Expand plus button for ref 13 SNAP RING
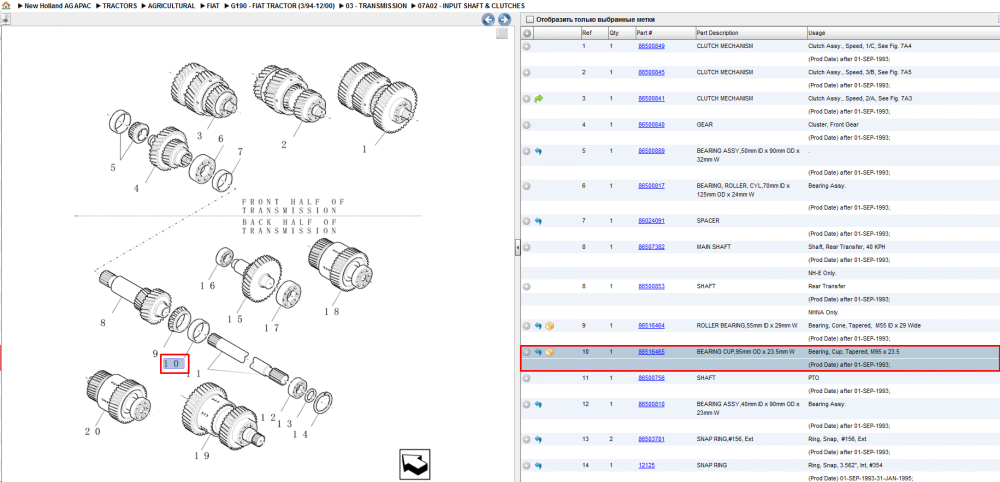 tap(527, 439)
